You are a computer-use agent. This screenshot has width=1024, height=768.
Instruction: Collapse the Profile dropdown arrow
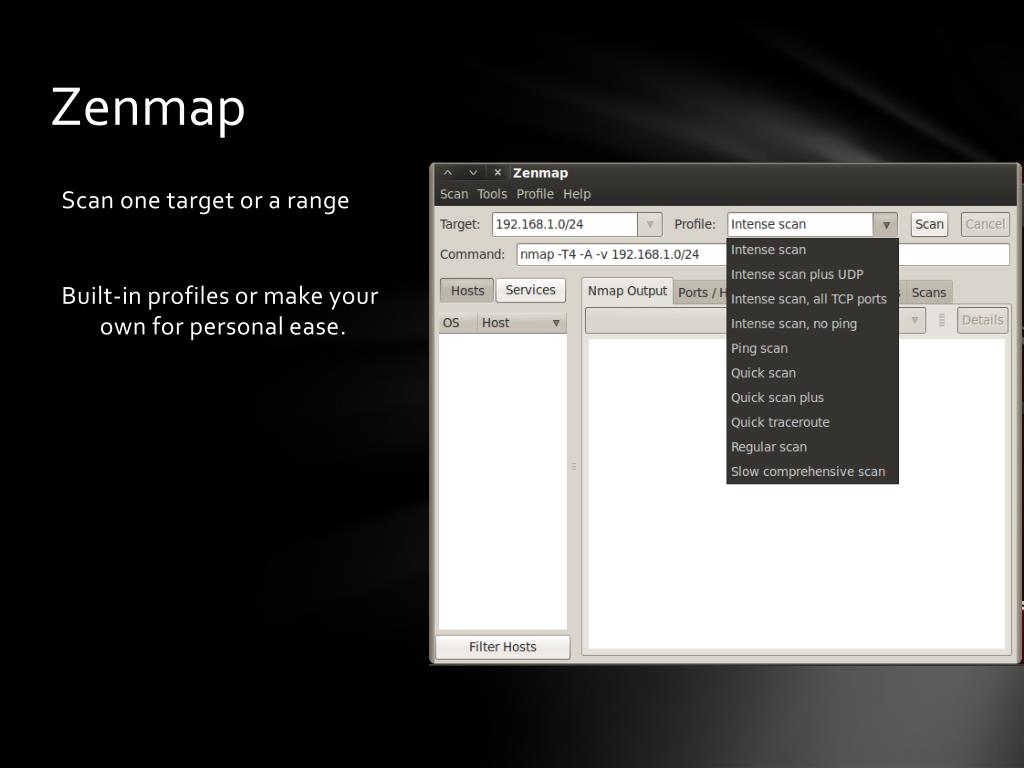[886, 225]
